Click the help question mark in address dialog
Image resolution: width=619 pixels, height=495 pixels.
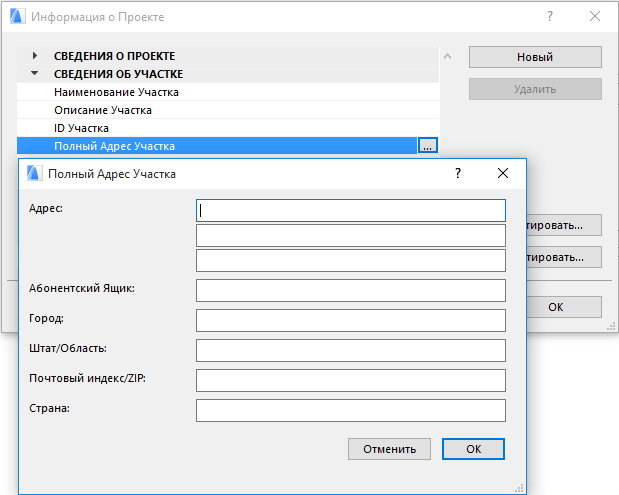[x=458, y=173]
